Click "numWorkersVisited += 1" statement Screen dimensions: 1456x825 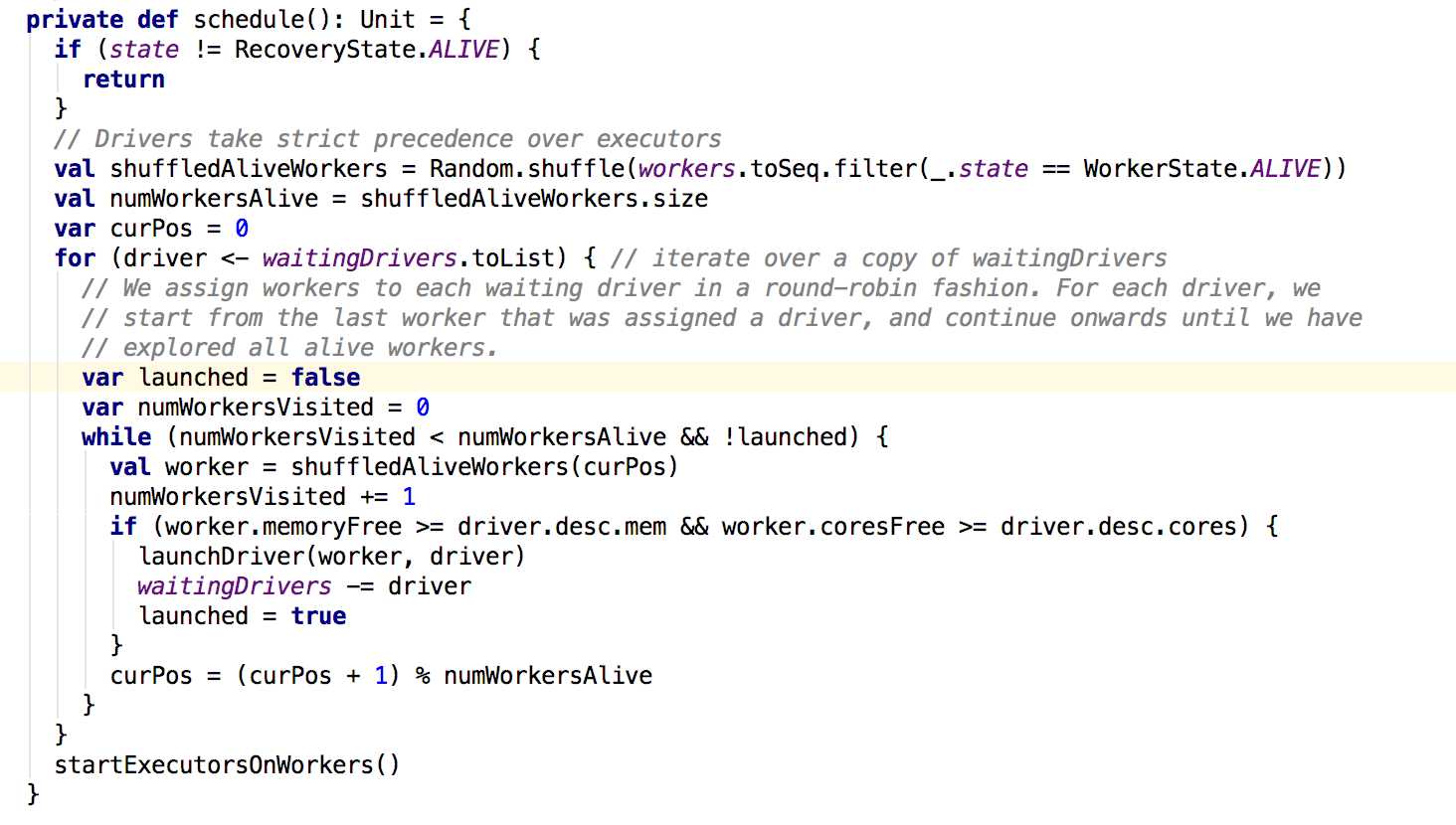pos(263,497)
